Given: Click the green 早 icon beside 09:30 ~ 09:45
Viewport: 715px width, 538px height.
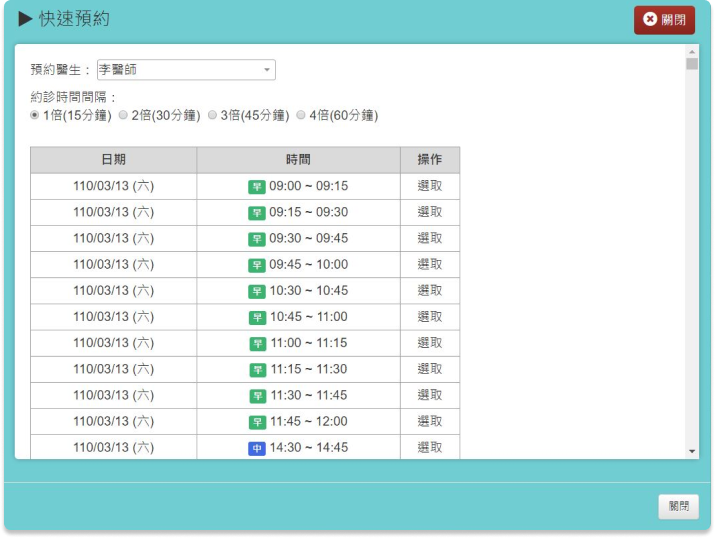Looking at the screenshot, I should click(257, 239).
